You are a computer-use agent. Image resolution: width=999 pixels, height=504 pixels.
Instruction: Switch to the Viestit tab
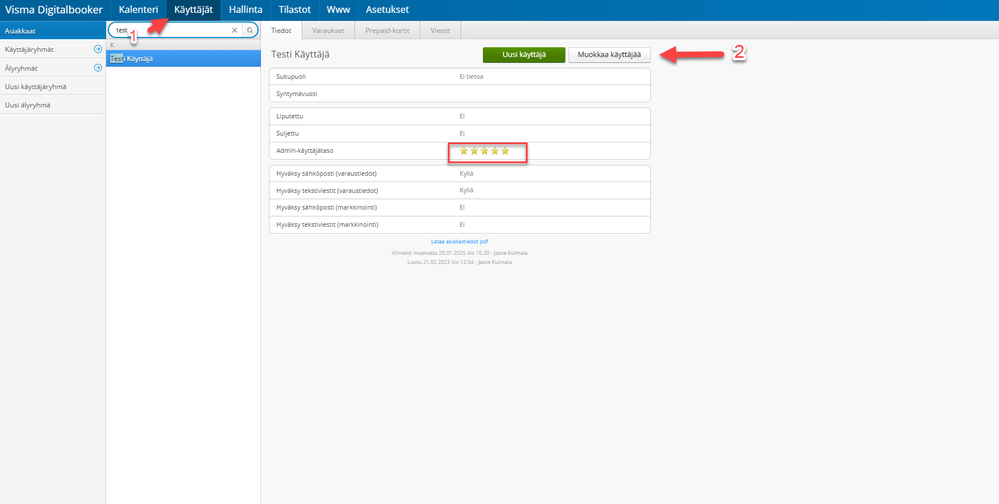(x=440, y=30)
